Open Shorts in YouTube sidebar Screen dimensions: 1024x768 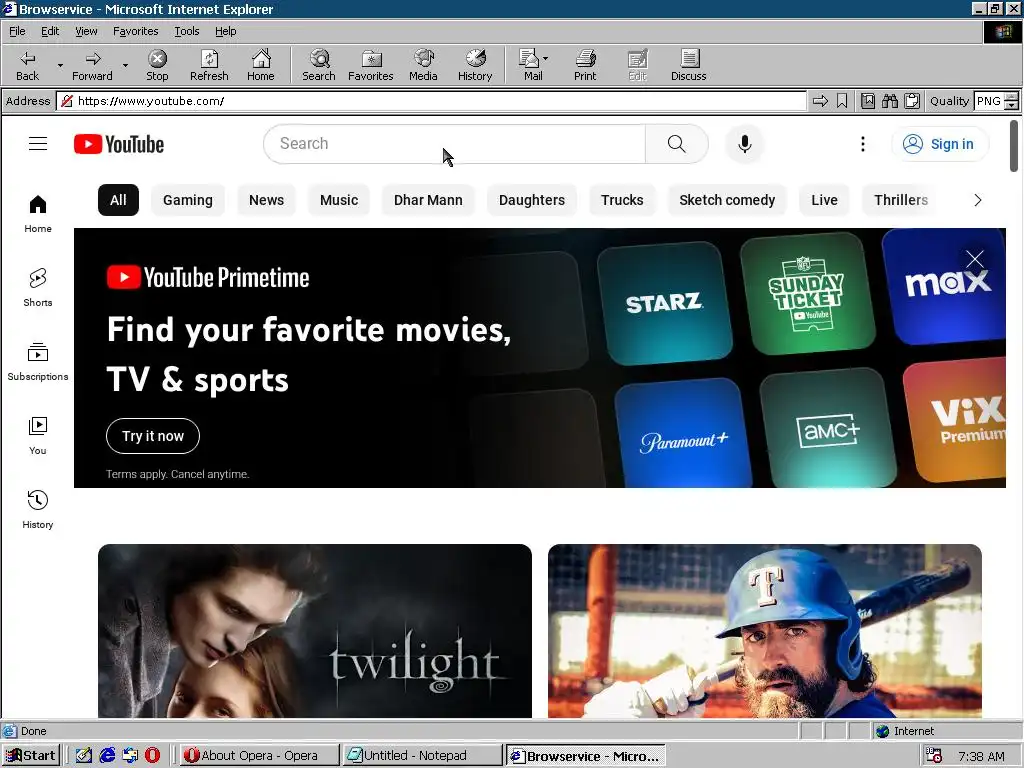38,287
